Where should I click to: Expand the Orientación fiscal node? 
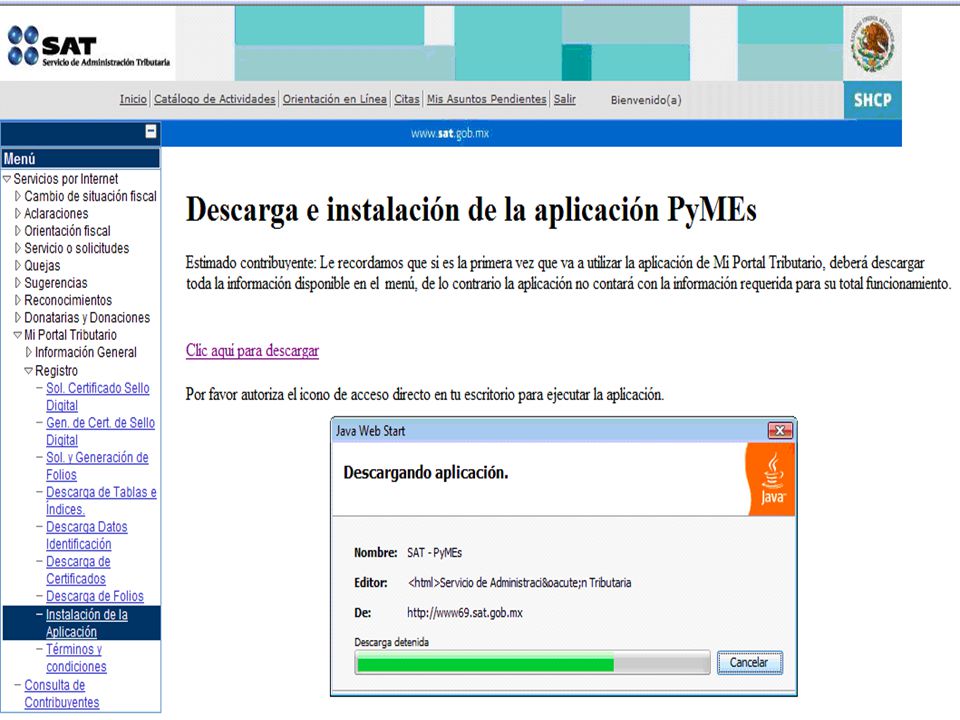(18, 231)
